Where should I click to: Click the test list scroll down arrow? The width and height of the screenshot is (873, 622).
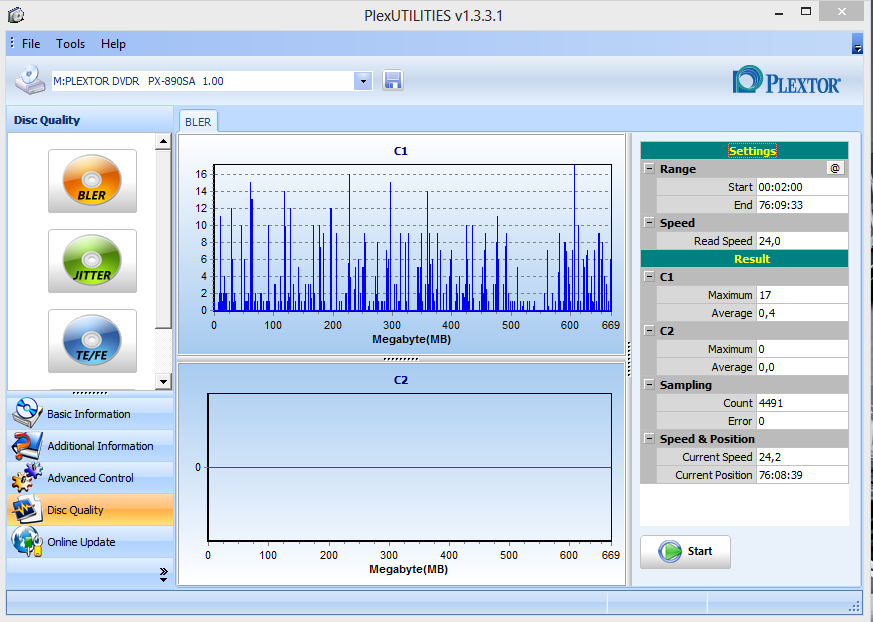(163, 381)
